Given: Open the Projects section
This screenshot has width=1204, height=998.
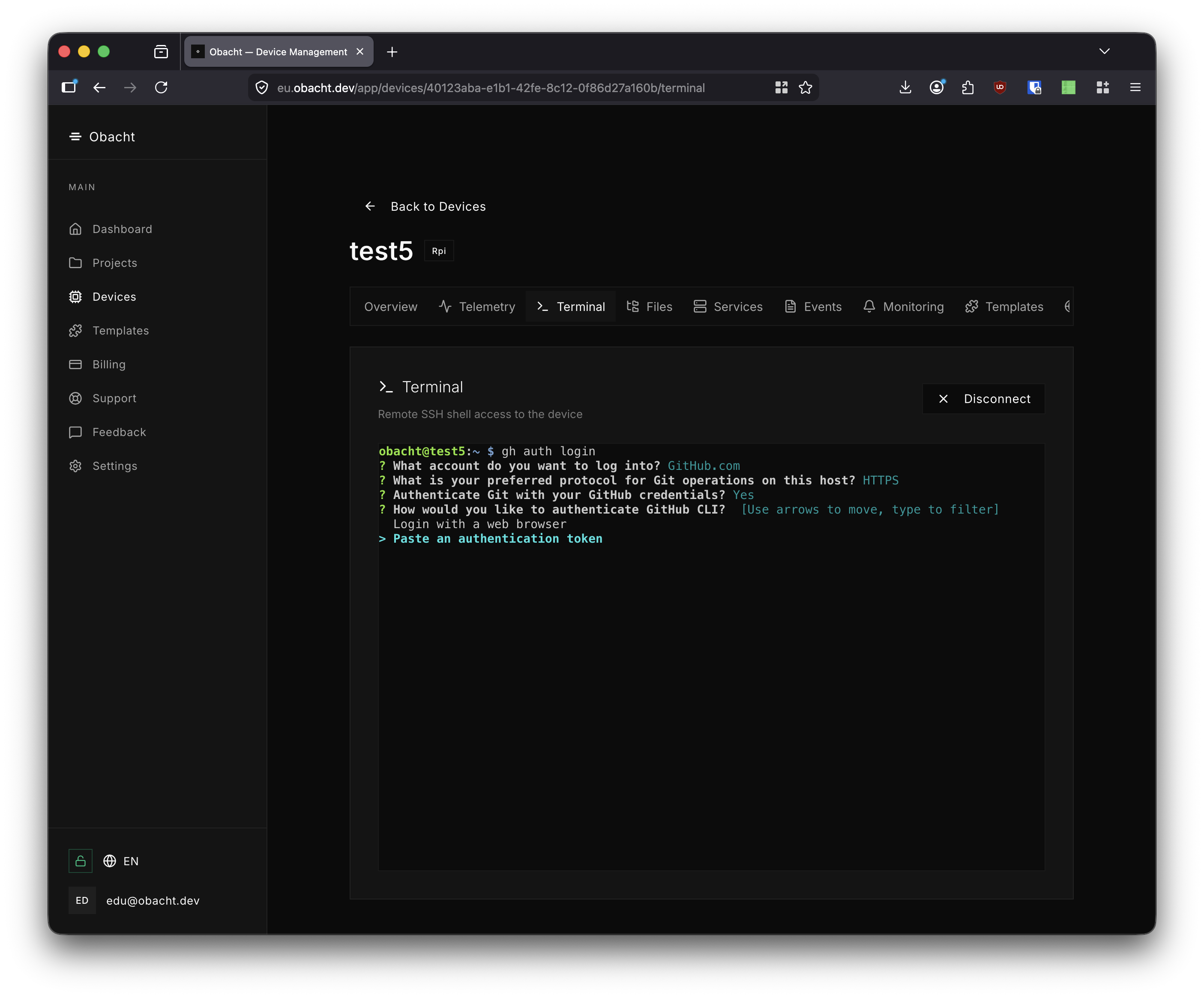Looking at the screenshot, I should click(103, 263).
